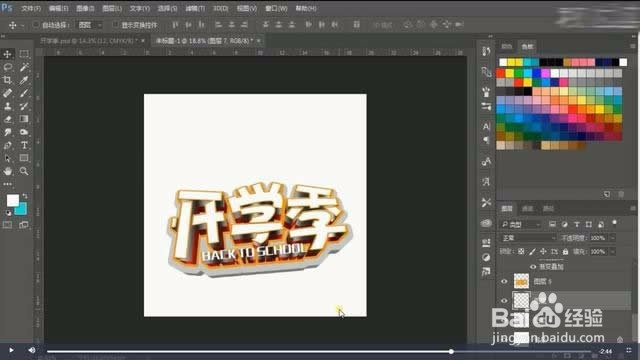Open the Character panel icon (A)
Image resolution: width=640 pixels, height=360 pixels.
[486, 127]
